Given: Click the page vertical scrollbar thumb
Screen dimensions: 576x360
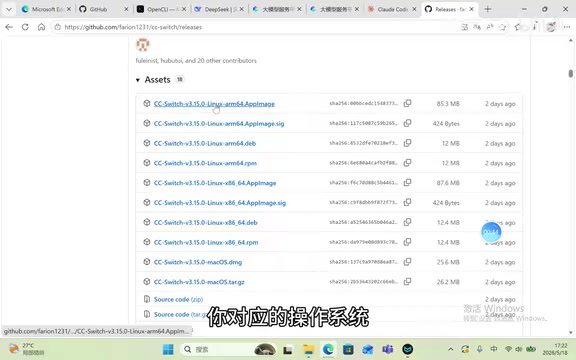Looking at the screenshot, I should click(x=570, y=73).
